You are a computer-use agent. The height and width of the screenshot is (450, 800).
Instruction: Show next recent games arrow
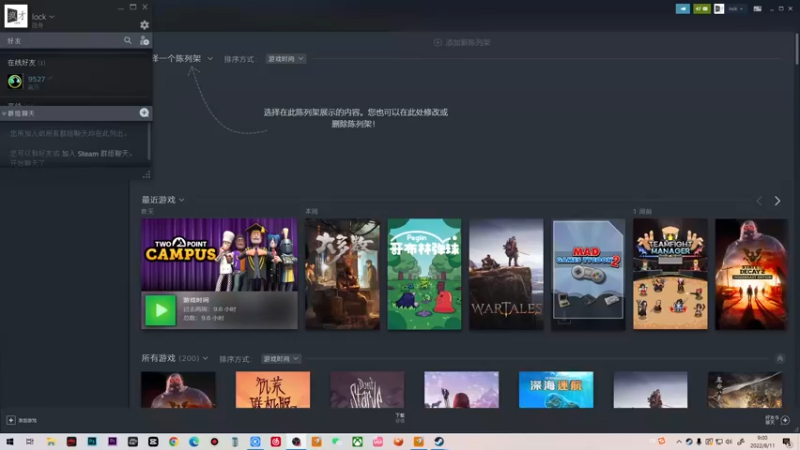click(777, 201)
